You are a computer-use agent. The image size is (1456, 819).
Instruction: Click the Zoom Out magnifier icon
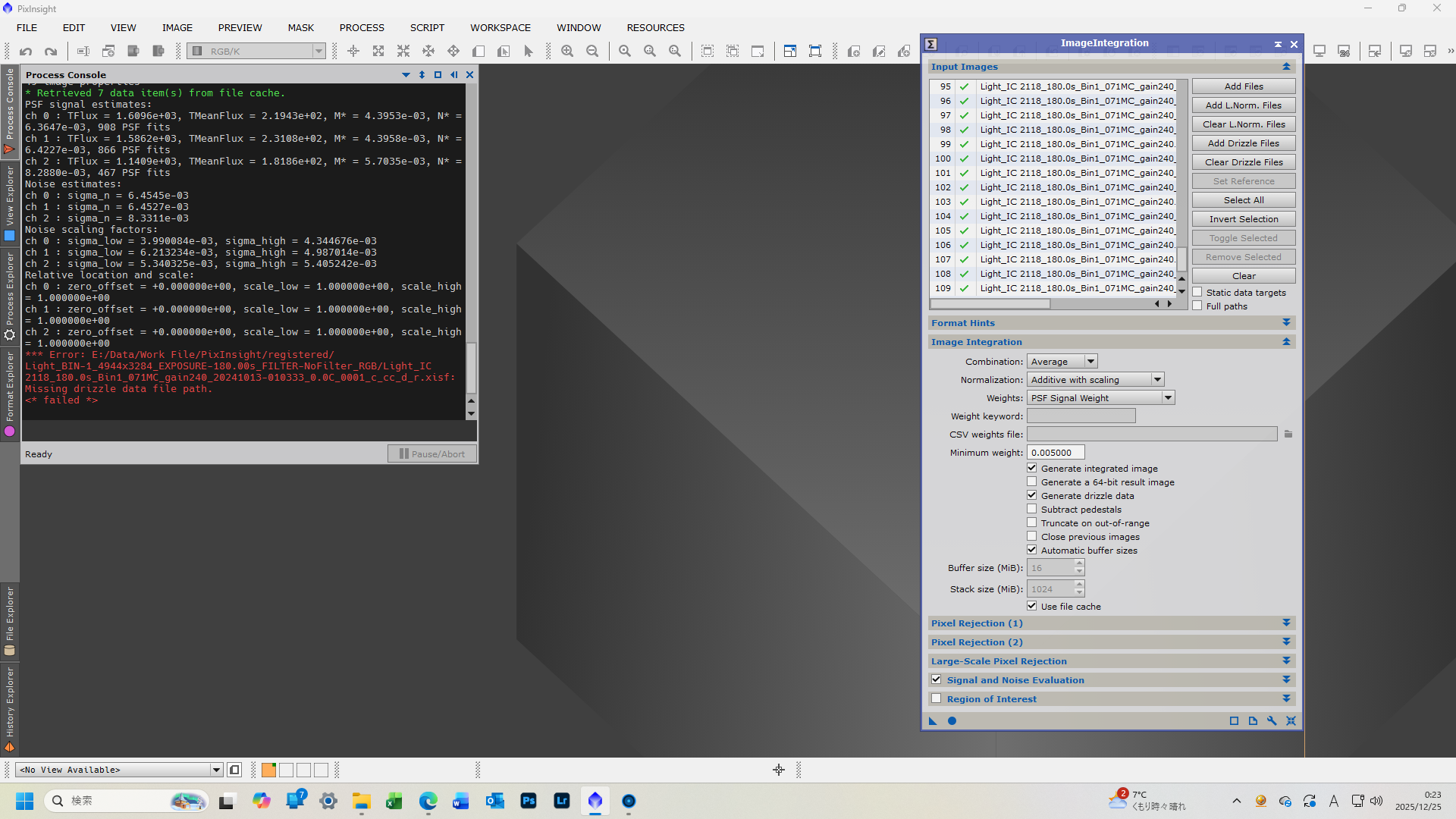point(592,52)
